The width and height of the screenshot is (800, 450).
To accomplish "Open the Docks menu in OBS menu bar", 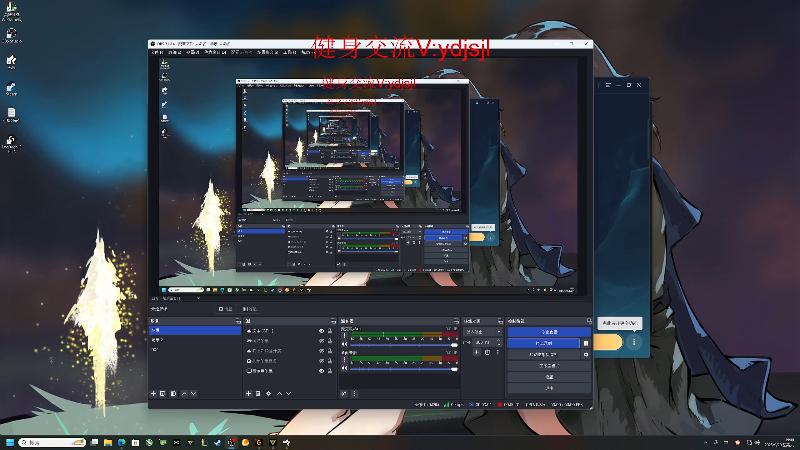I will tap(215, 52).
